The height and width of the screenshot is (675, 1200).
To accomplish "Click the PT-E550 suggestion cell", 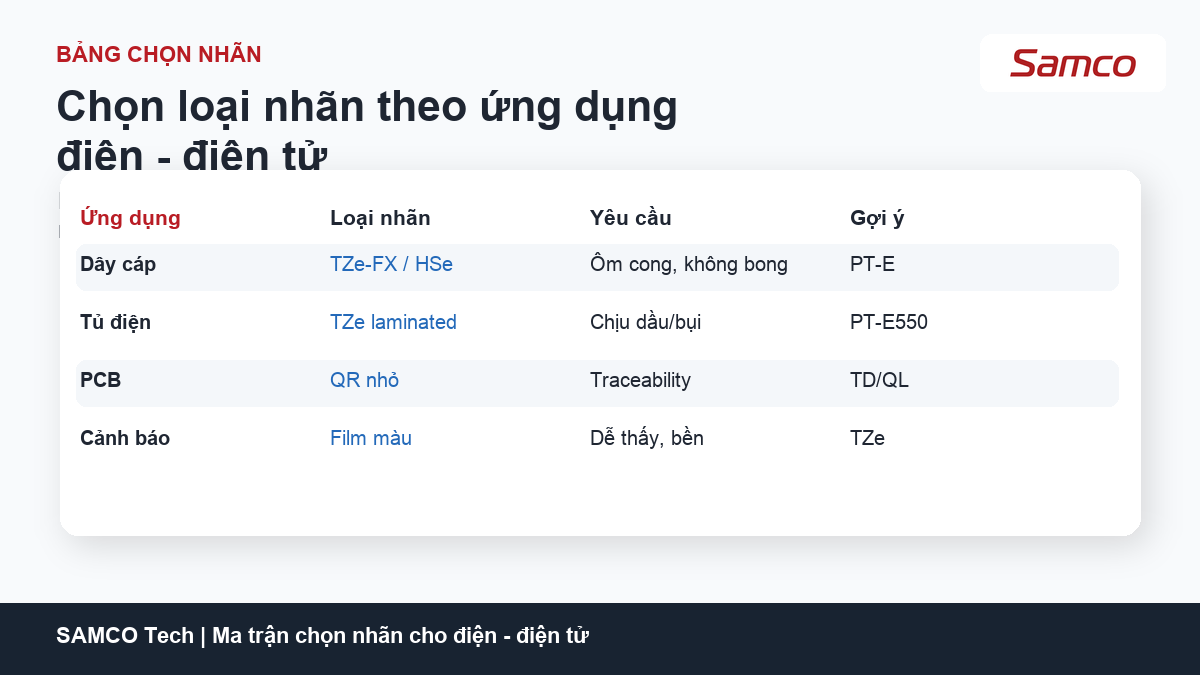I will (889, 323).
